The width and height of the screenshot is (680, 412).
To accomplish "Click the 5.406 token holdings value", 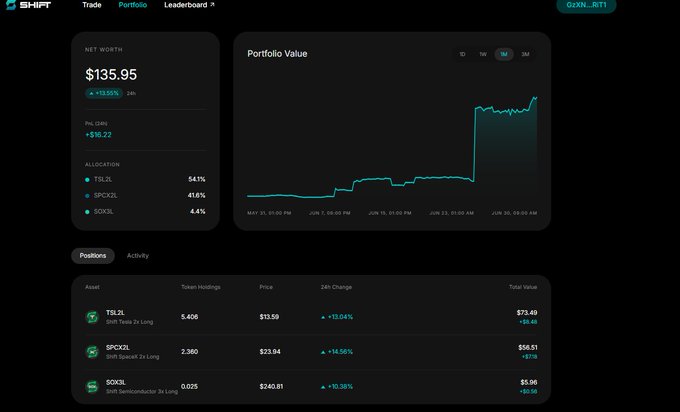I will coord(190,317).
